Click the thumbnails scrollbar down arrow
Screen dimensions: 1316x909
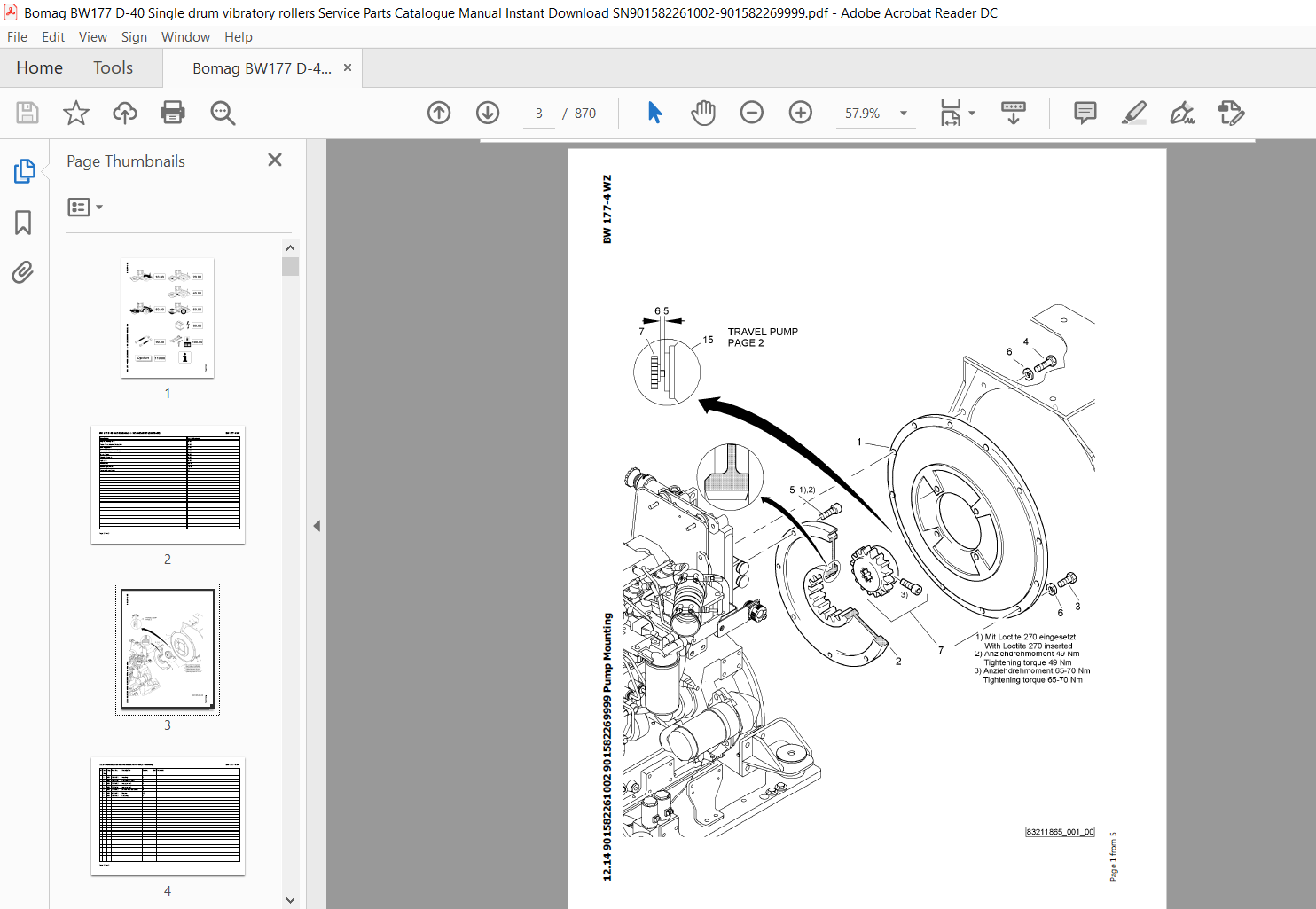[x=290, y=900]
